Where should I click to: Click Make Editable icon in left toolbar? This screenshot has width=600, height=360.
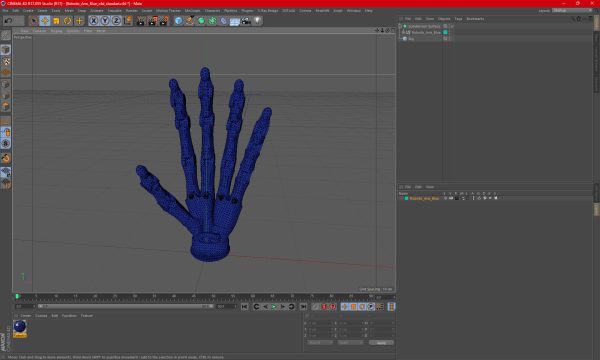pos(6,35)
